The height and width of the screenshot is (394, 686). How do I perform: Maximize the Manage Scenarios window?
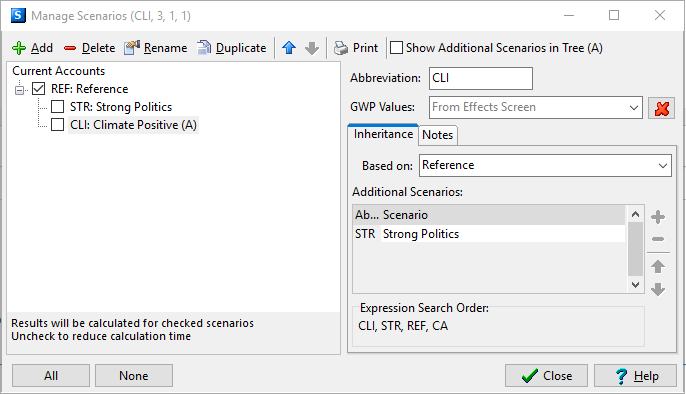pos(614,15)
